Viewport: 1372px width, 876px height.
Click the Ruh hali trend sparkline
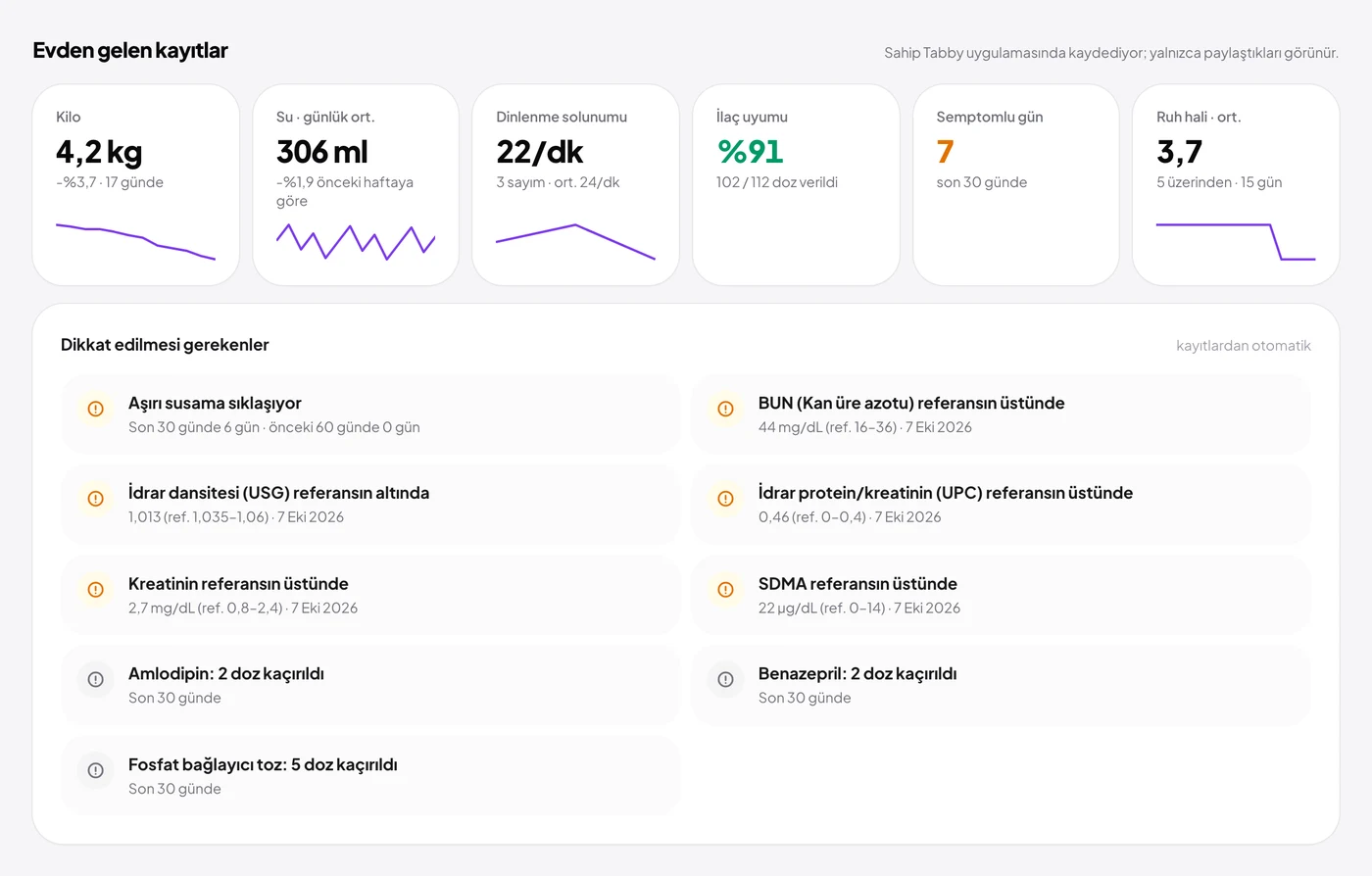[x=1236, y=242]
